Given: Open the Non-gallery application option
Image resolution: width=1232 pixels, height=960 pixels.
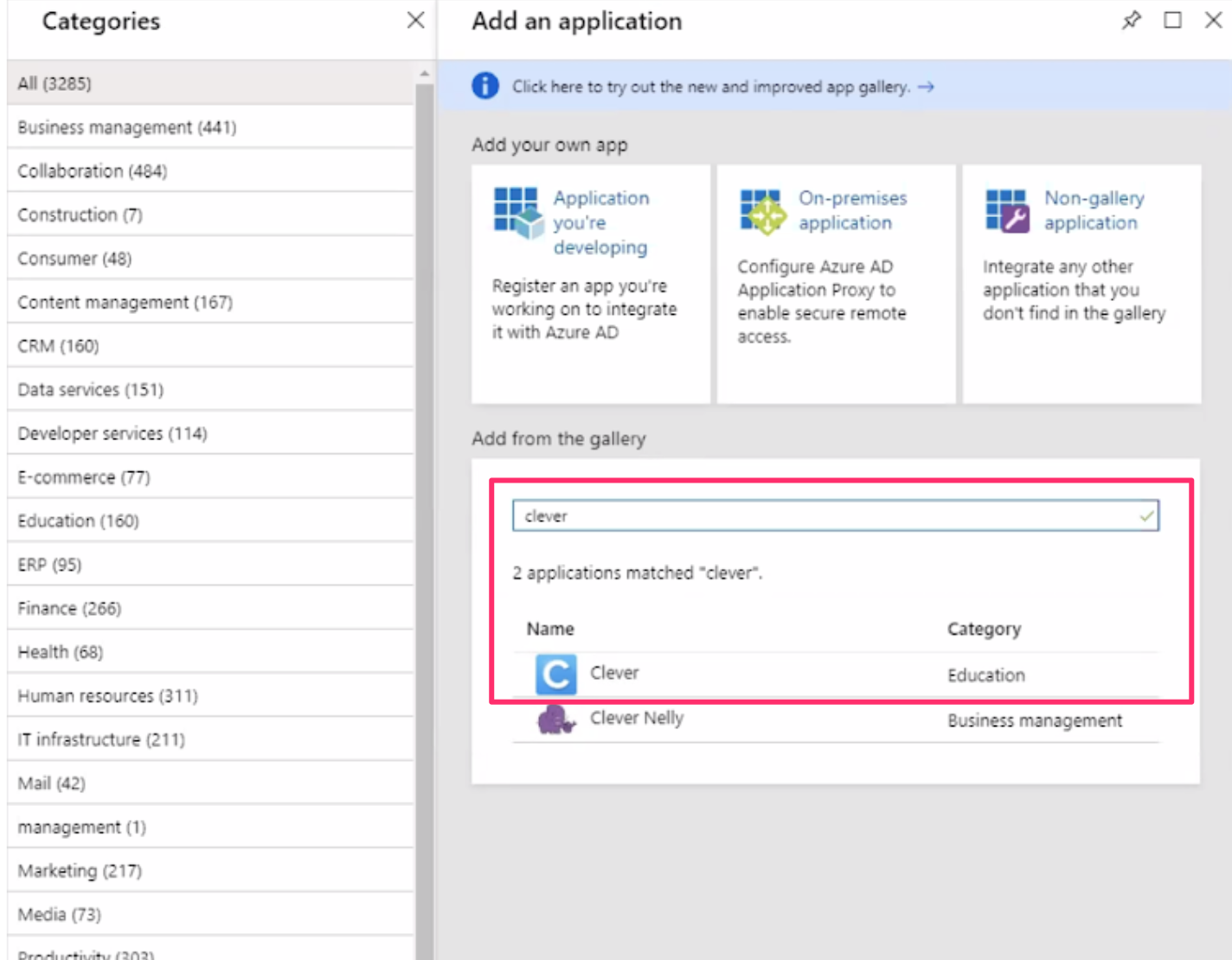Looking at the screenshot, I should [x=1009, y=210].
